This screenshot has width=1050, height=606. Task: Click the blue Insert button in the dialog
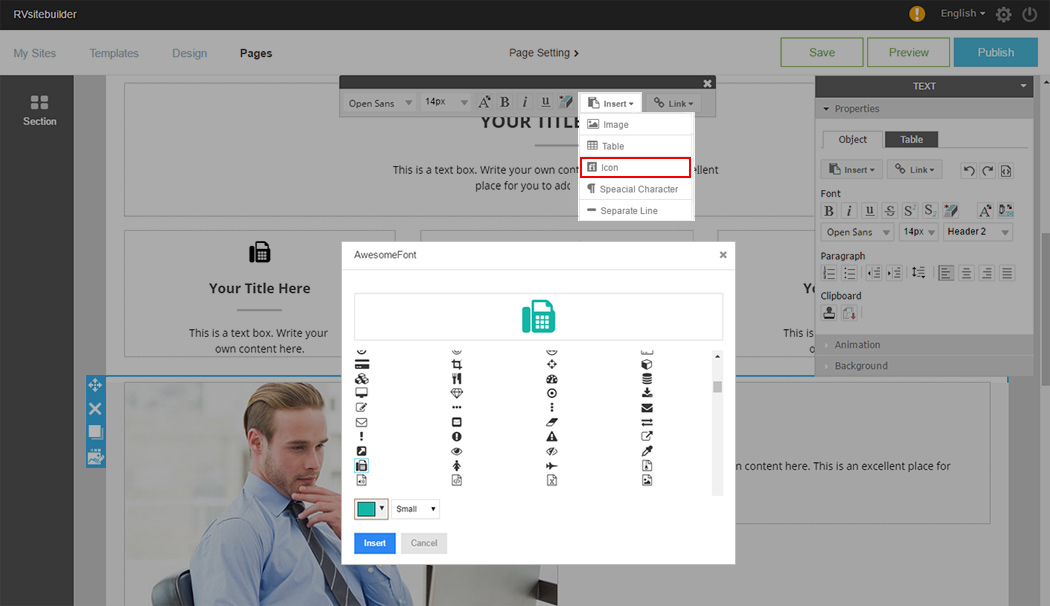pos(375,543)
